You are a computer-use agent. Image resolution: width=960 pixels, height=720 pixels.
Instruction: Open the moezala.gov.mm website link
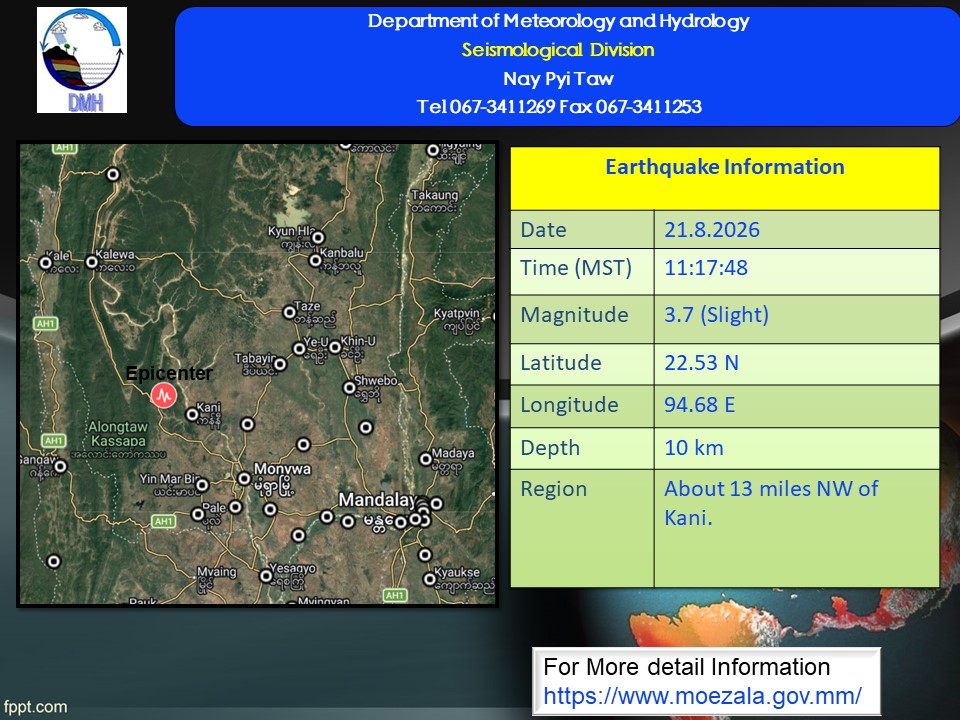pos(702,696)
